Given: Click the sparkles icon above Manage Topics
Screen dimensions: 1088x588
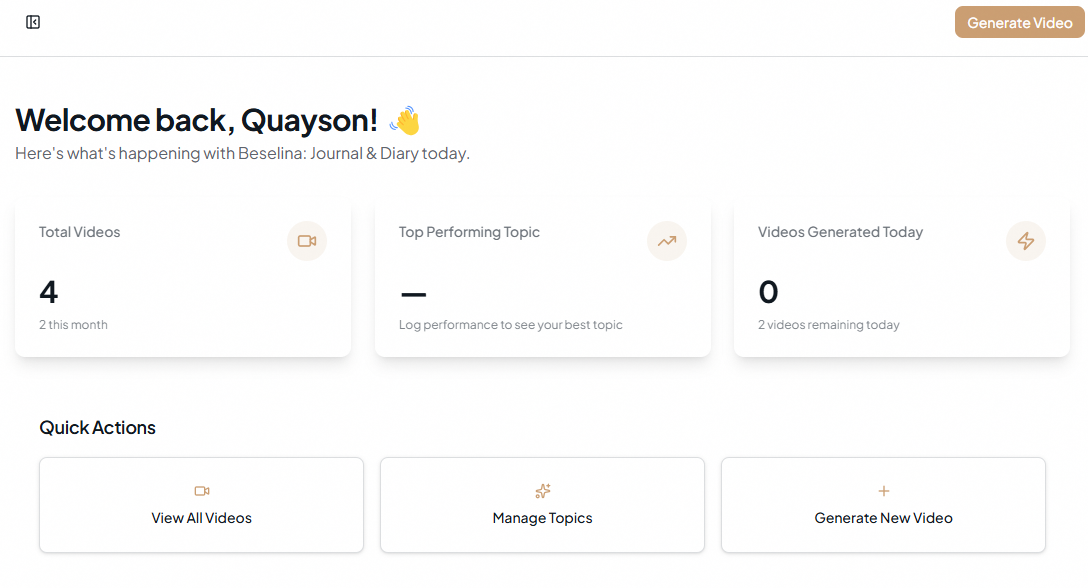Looking at the screenshot, I should pos(543,491).
